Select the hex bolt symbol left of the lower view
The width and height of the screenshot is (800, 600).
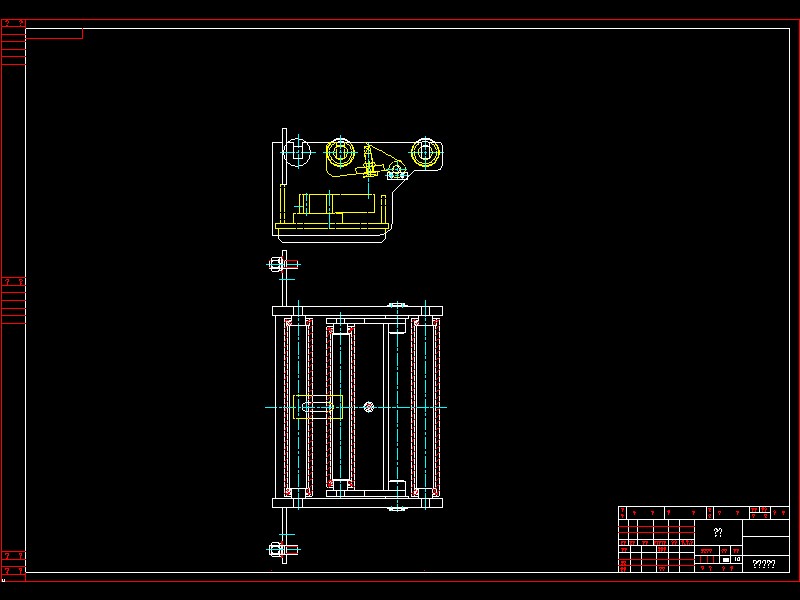(x=276, y=266)
